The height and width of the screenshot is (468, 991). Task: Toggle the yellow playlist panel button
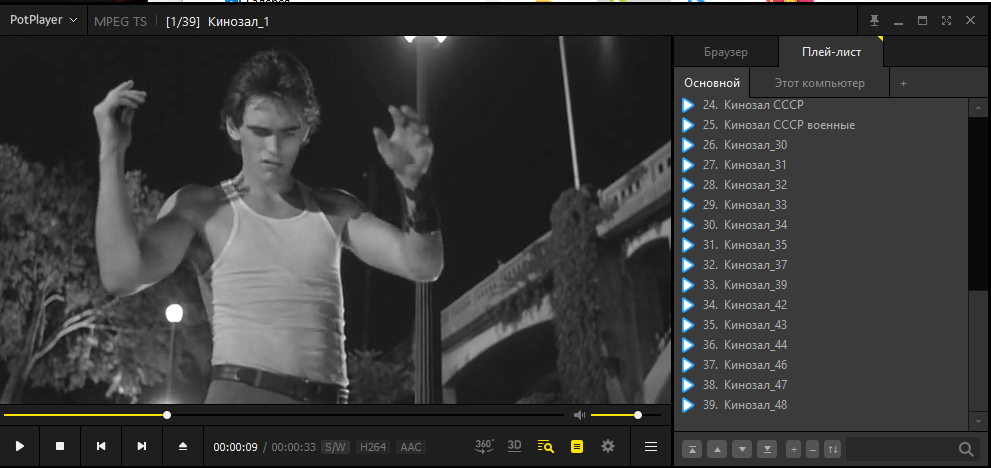coord(576,446)
